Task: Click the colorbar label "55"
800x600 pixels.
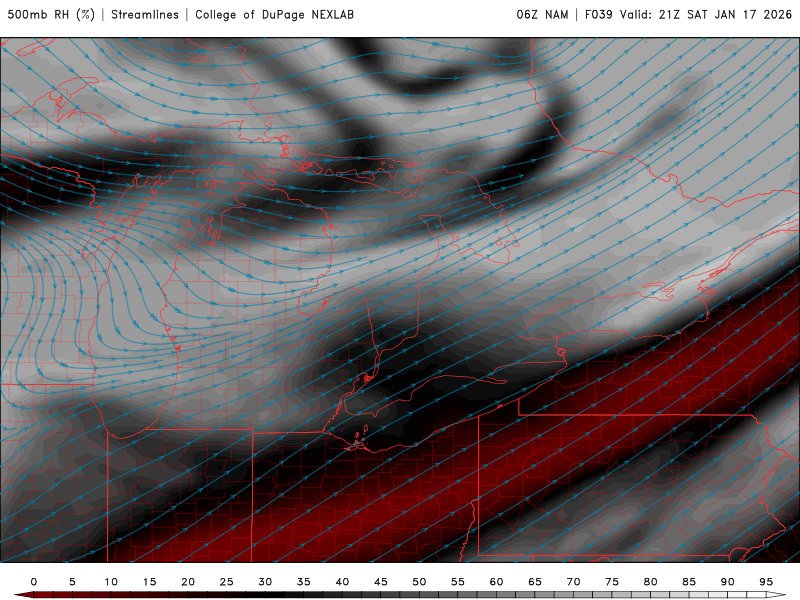Action: point(458,582)
